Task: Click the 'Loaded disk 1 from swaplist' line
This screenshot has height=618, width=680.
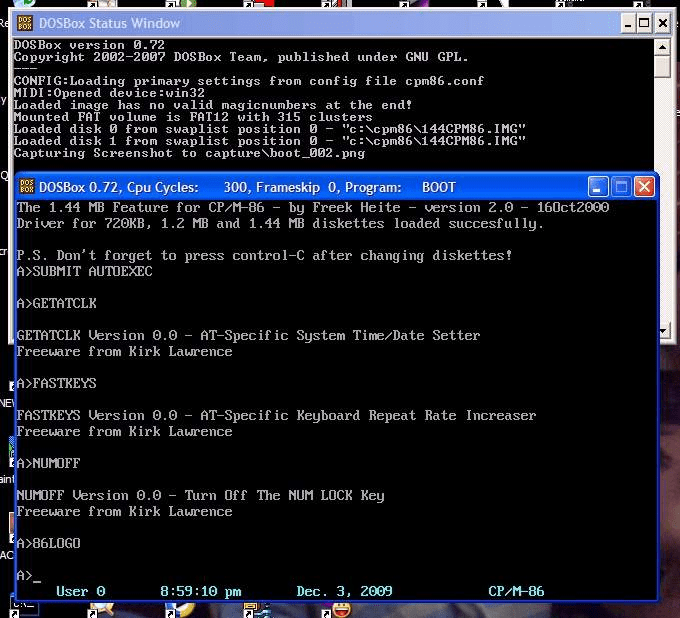Action: [x=270, y=141]
